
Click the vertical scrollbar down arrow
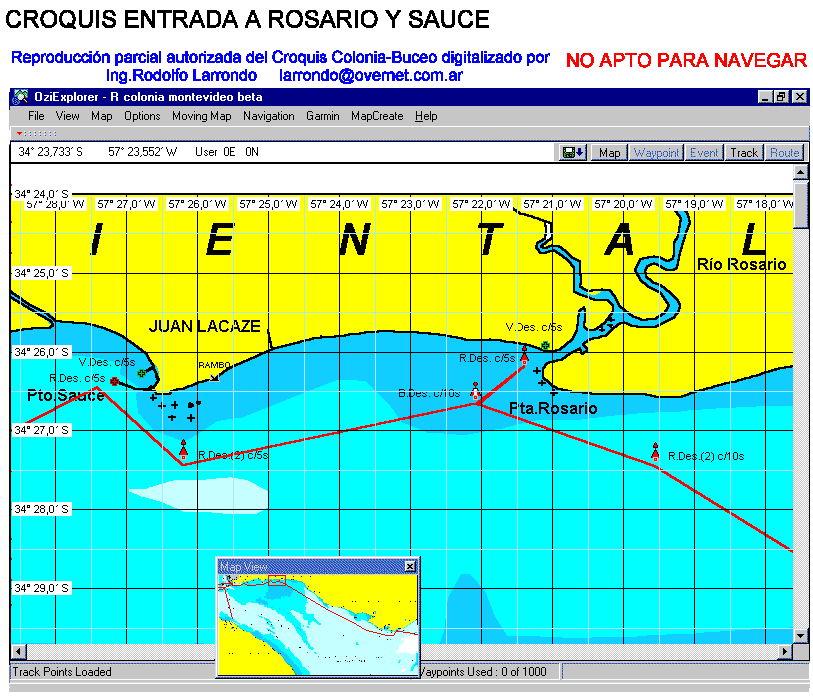click(799, 636)
